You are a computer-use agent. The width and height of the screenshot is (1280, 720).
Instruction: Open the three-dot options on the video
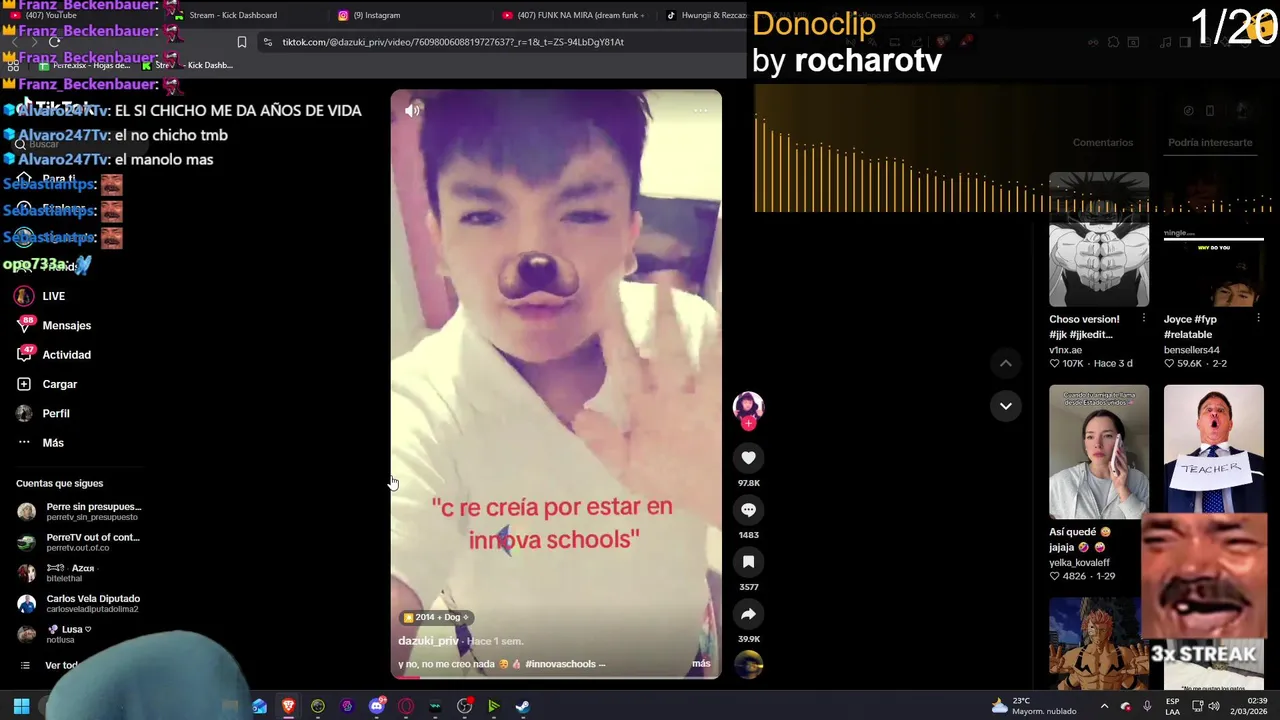[x=700, y=111]
